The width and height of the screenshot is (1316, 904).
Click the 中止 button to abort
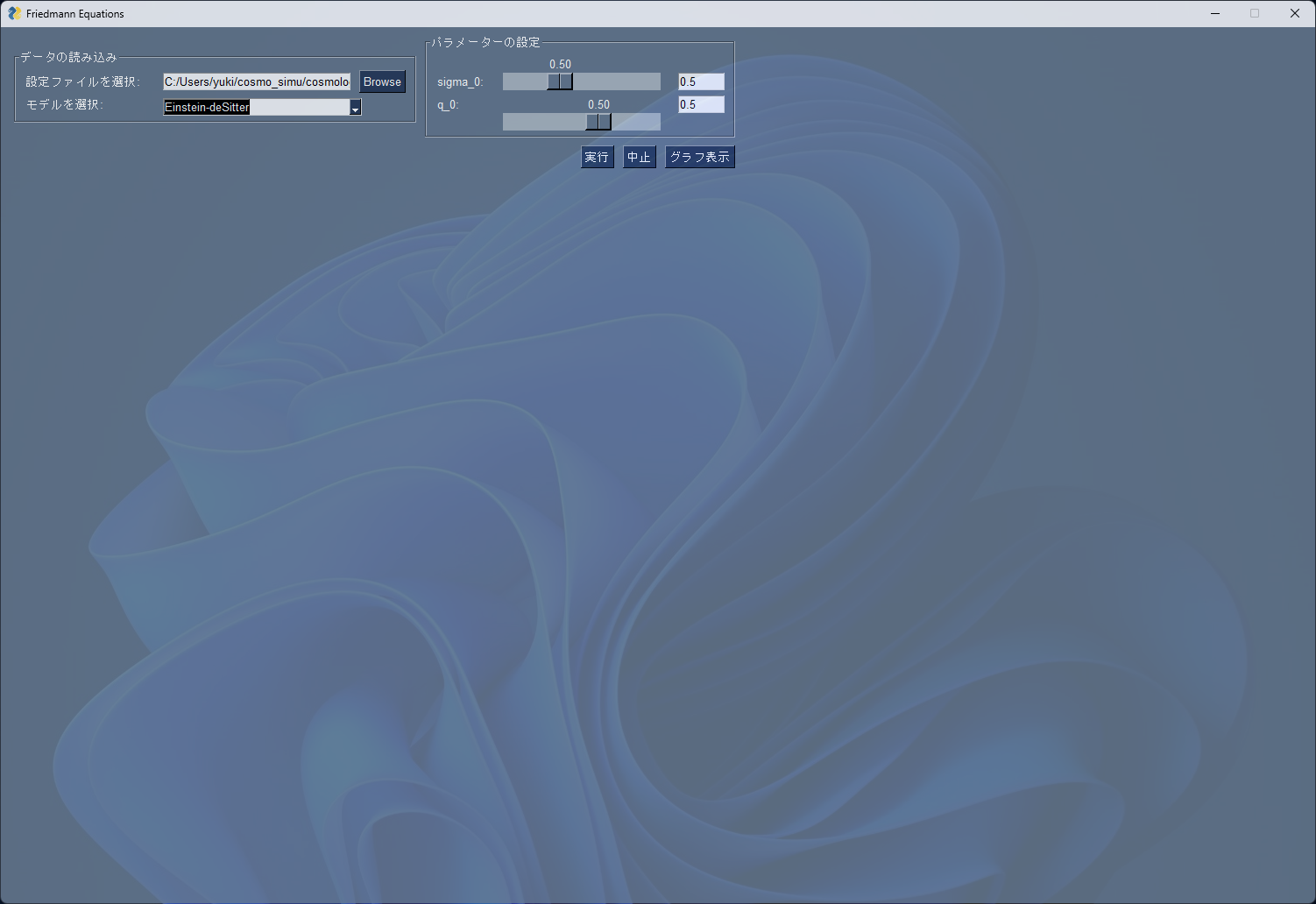tap(639, 157)
